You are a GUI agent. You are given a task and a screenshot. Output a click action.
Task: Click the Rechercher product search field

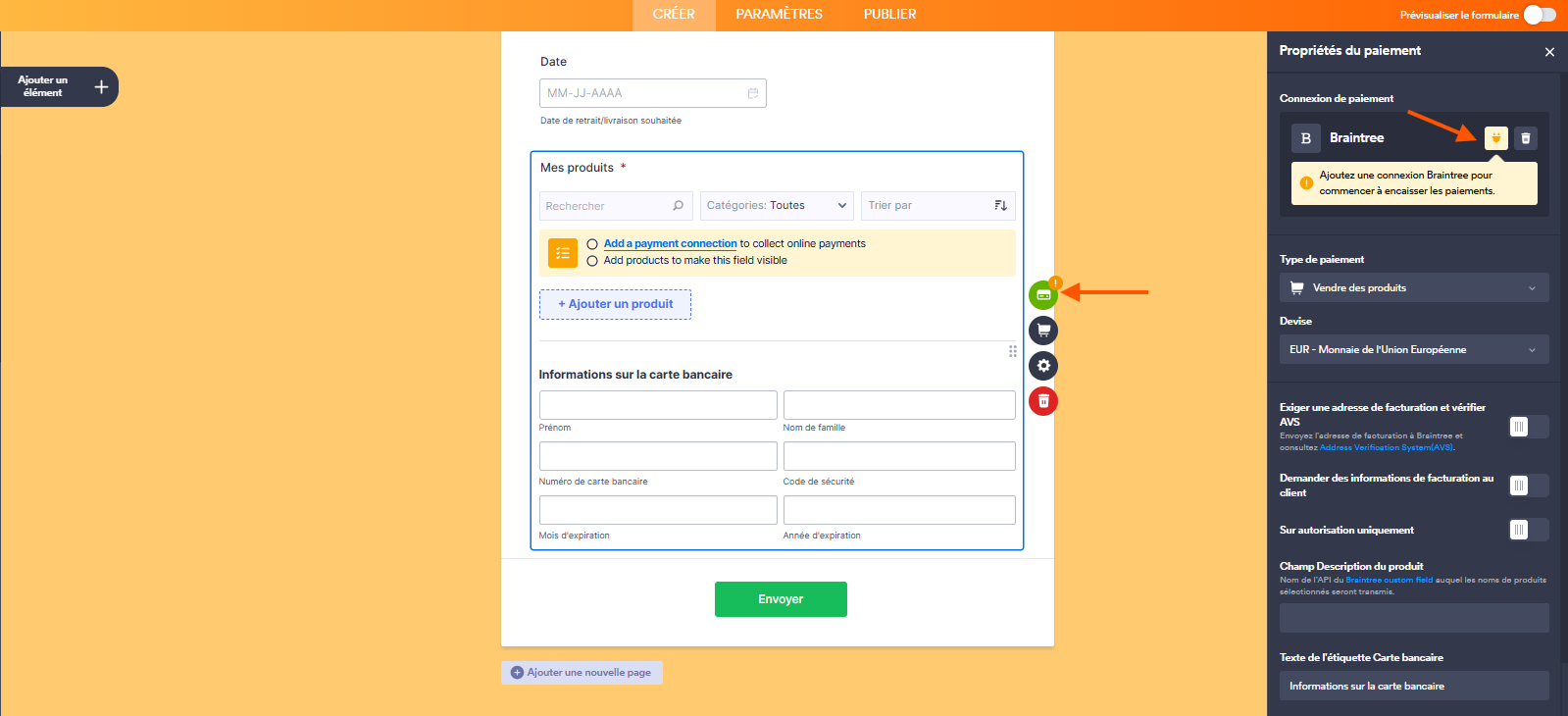tap(608, 206)
